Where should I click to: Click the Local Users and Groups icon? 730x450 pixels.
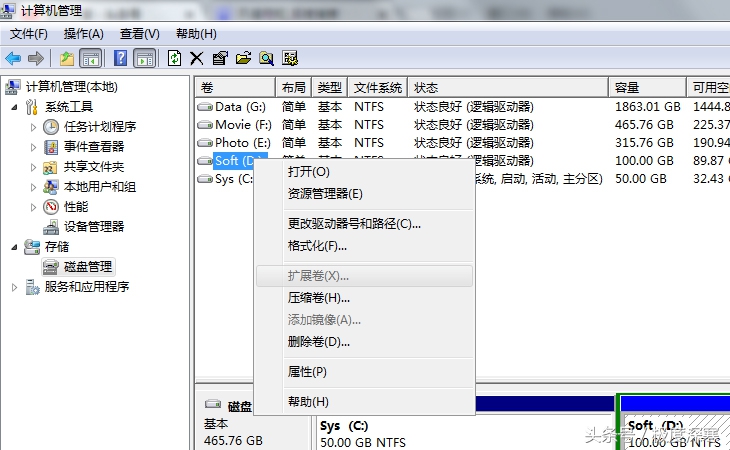(x=50, y=187)
